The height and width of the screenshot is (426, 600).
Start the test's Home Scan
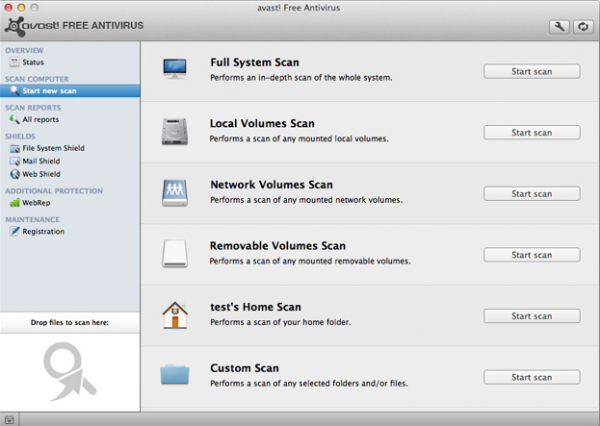coord(532,316)
